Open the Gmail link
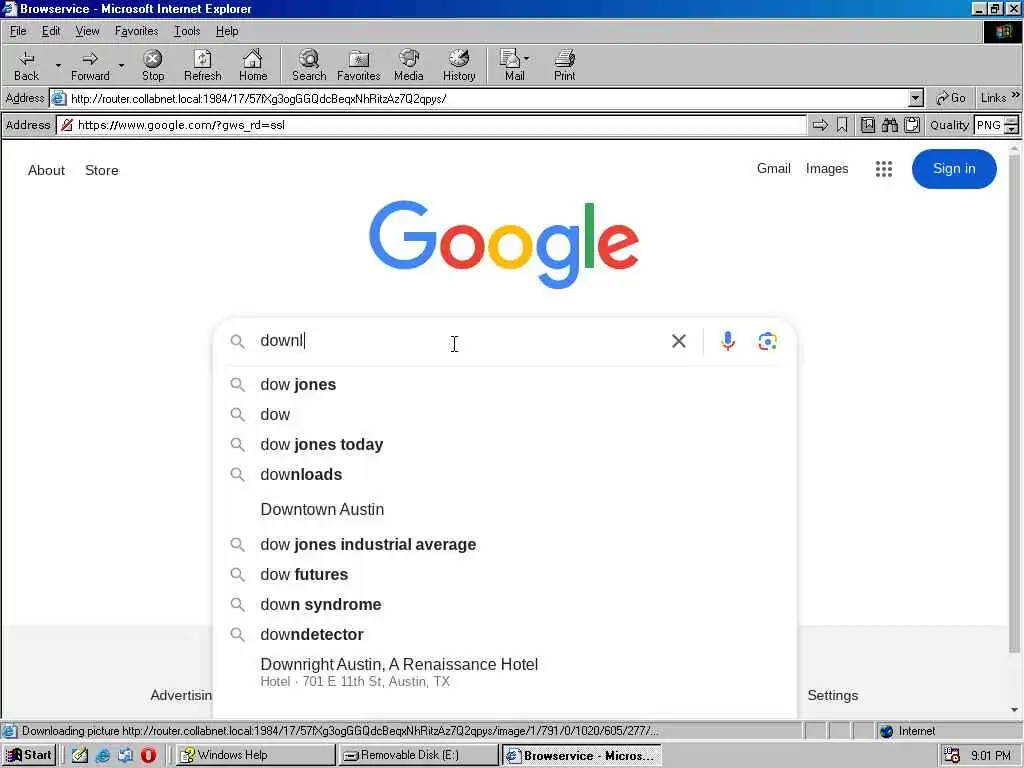Viewport: 1024px width, 768px height. pyautogui.click(x=773, y=168)
